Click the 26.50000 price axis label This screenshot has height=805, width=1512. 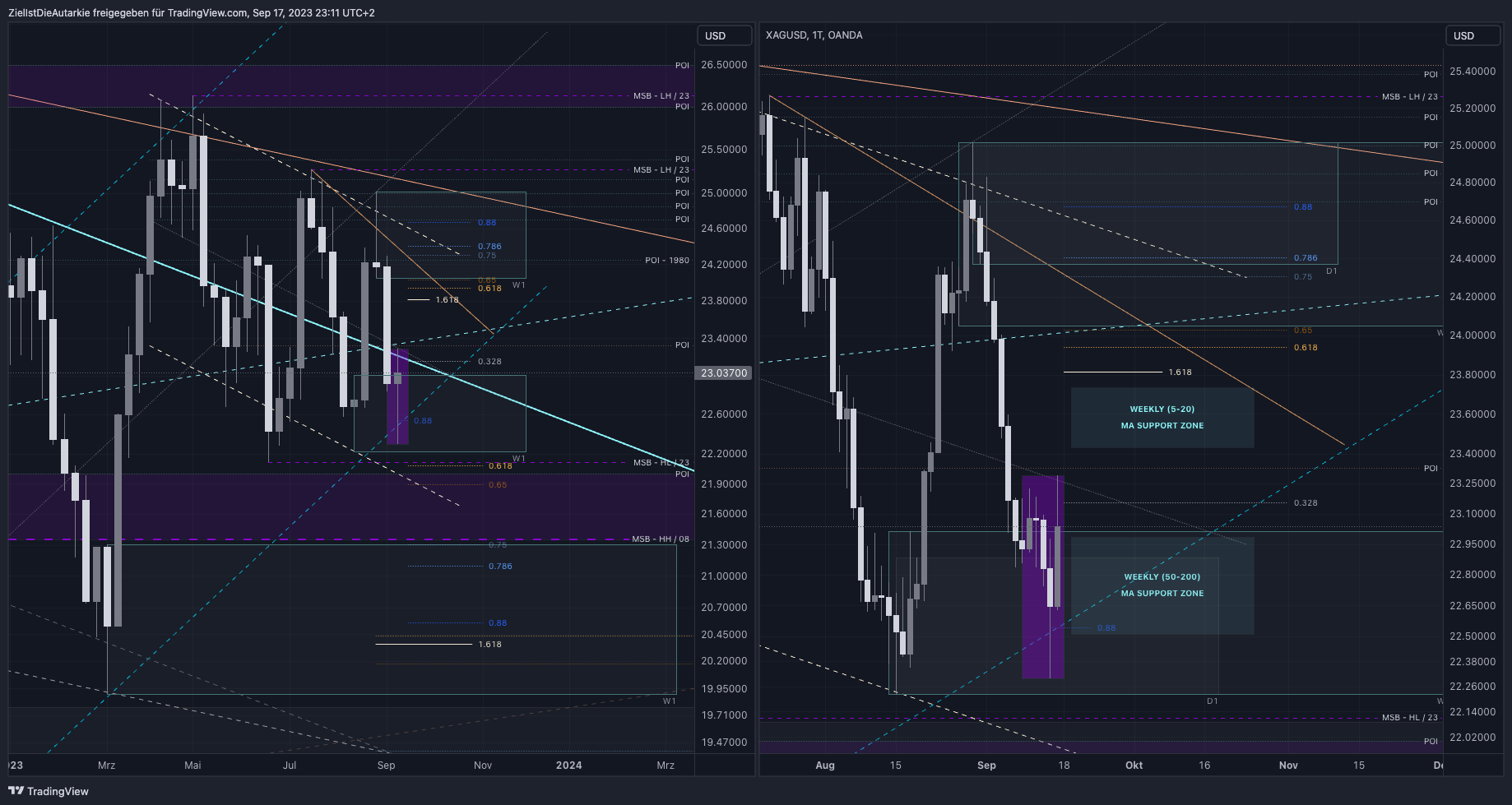724,65
